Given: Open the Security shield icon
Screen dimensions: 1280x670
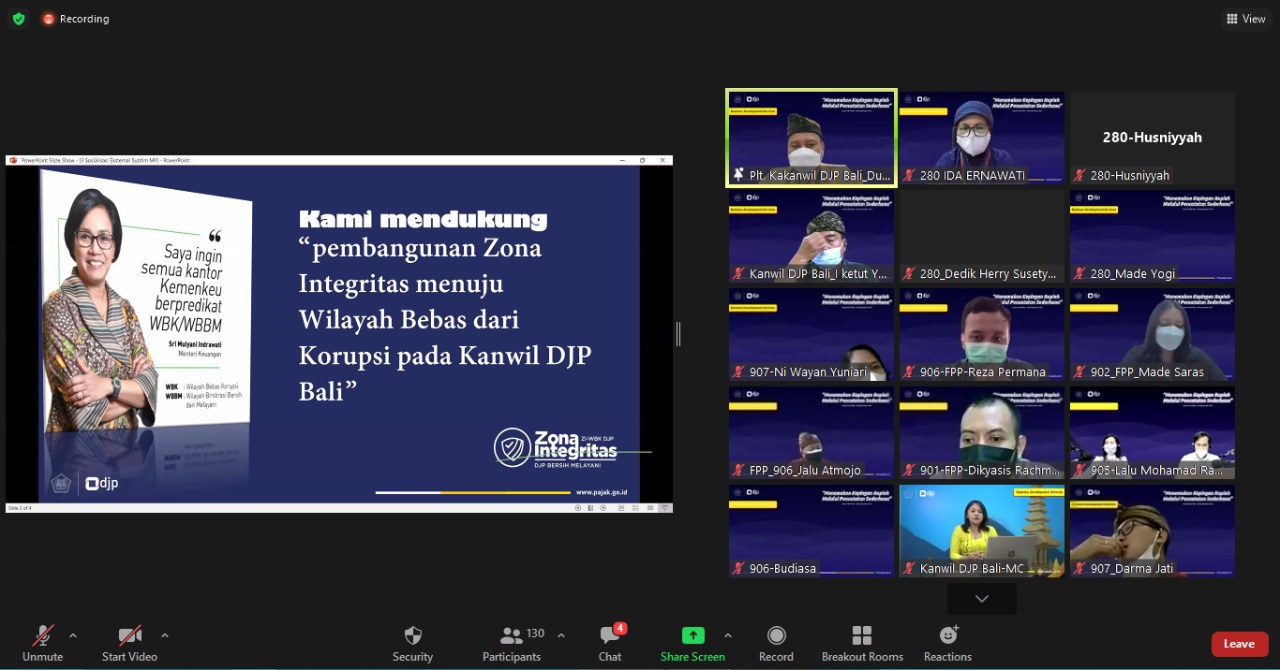Looking at the screenshot, I should pos(412,636).
